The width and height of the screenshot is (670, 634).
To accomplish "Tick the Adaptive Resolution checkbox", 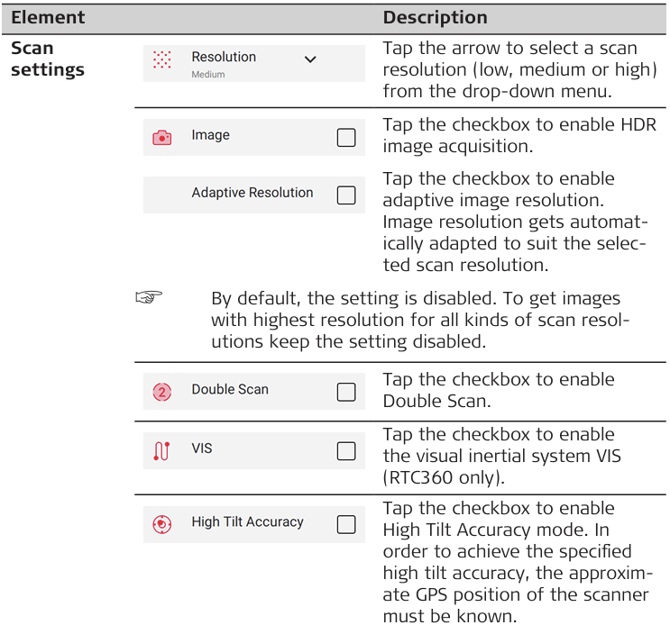I will point(346,195).
